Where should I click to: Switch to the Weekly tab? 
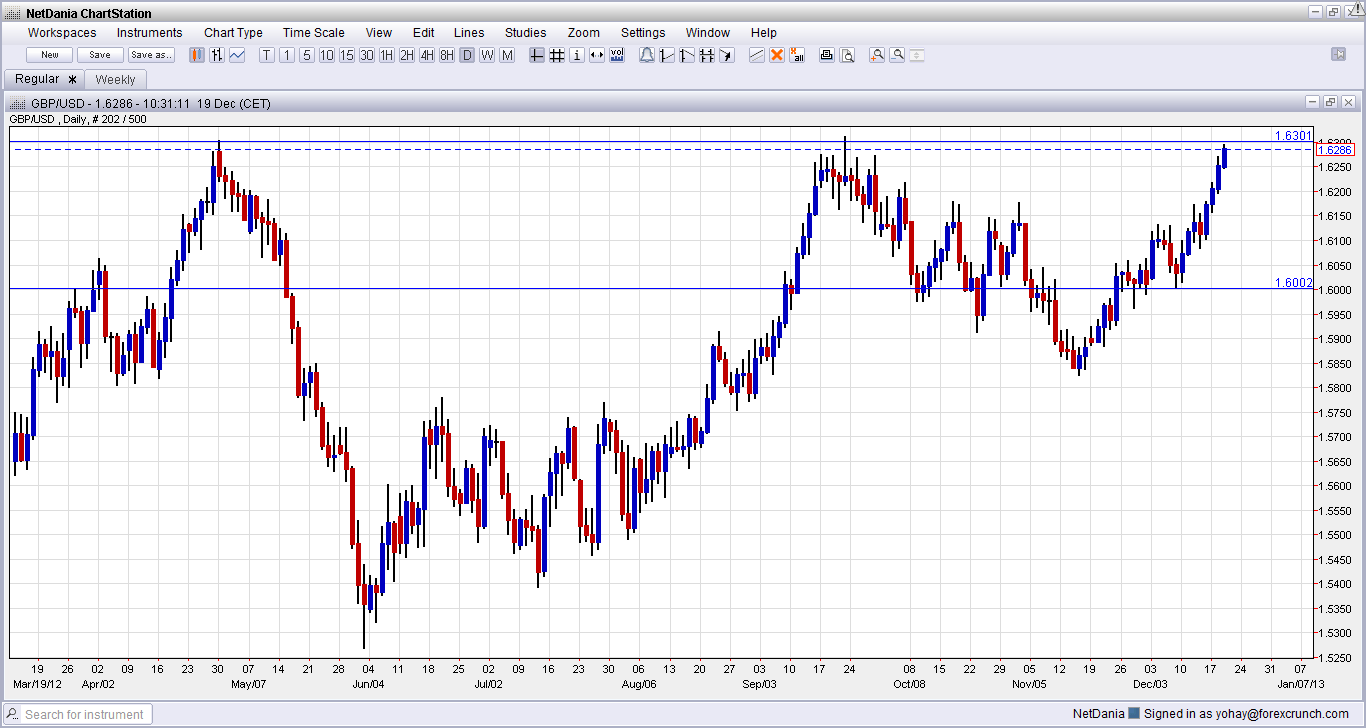point(115,79)
